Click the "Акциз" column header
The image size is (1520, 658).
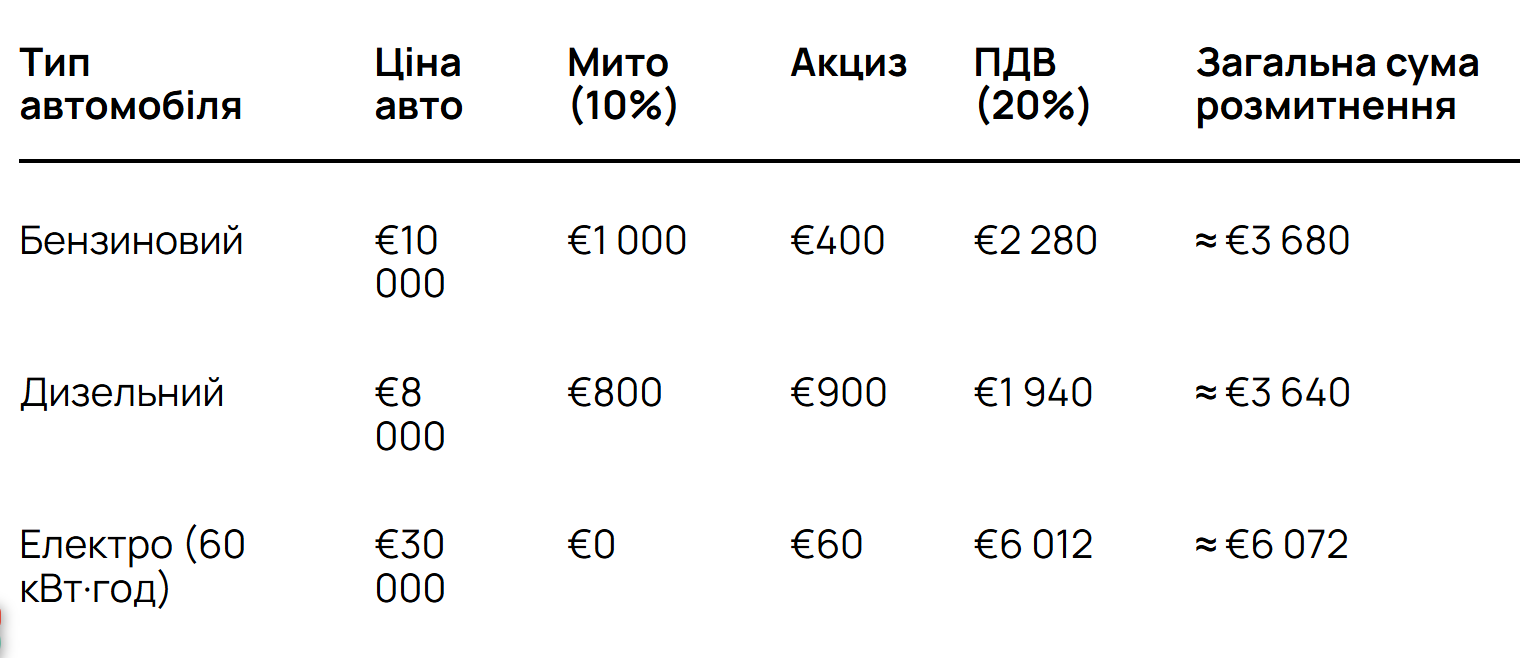[x=848, y=64]
